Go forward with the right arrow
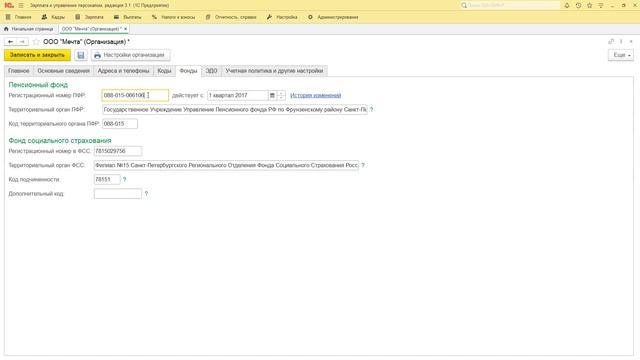 coord(22,42)
